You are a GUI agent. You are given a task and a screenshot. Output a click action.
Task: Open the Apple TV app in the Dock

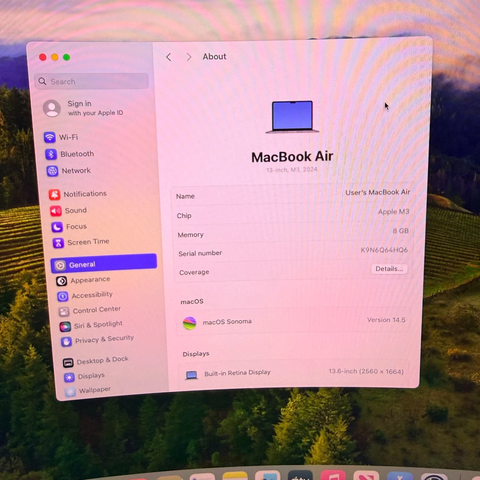point(300,475)
